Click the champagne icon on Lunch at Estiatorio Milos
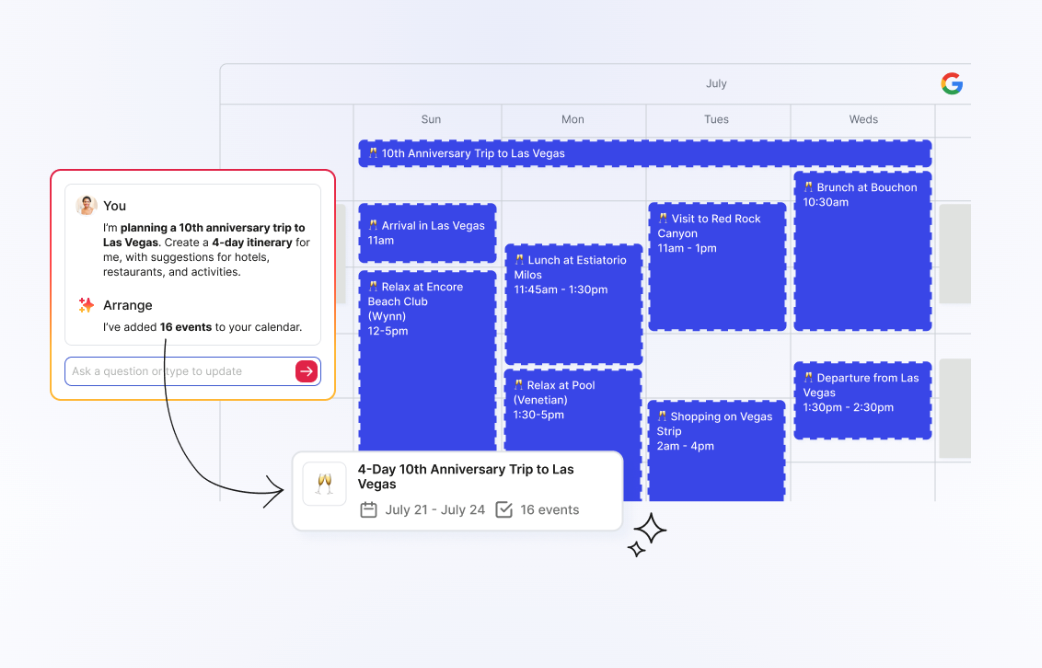The width and height of the screenshot is (1042, 668). (x=519, y=260)
